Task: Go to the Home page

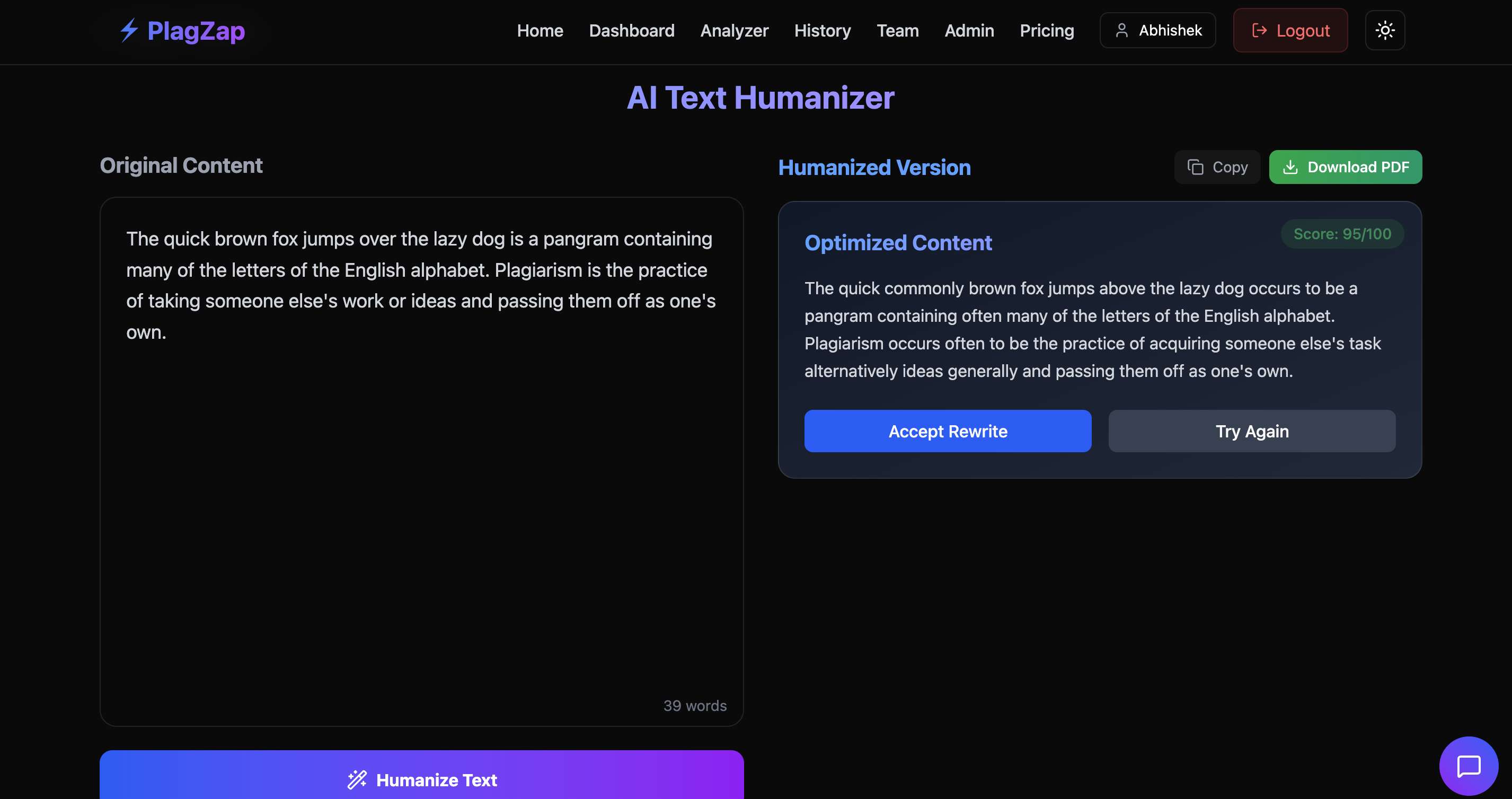Action: 540,31
